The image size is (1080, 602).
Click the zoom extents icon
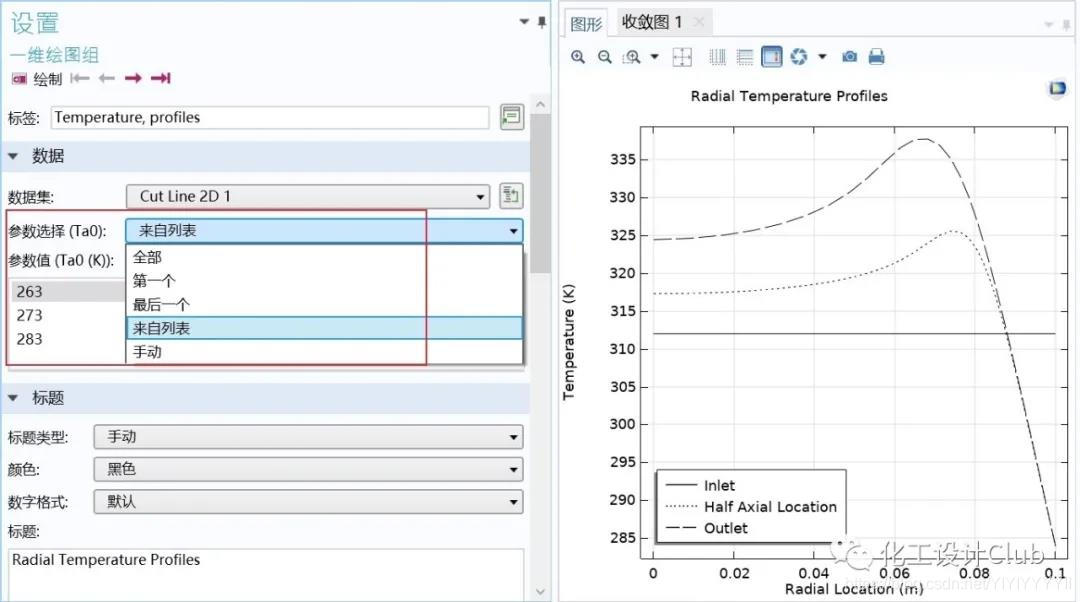click(x=682, y=56)
